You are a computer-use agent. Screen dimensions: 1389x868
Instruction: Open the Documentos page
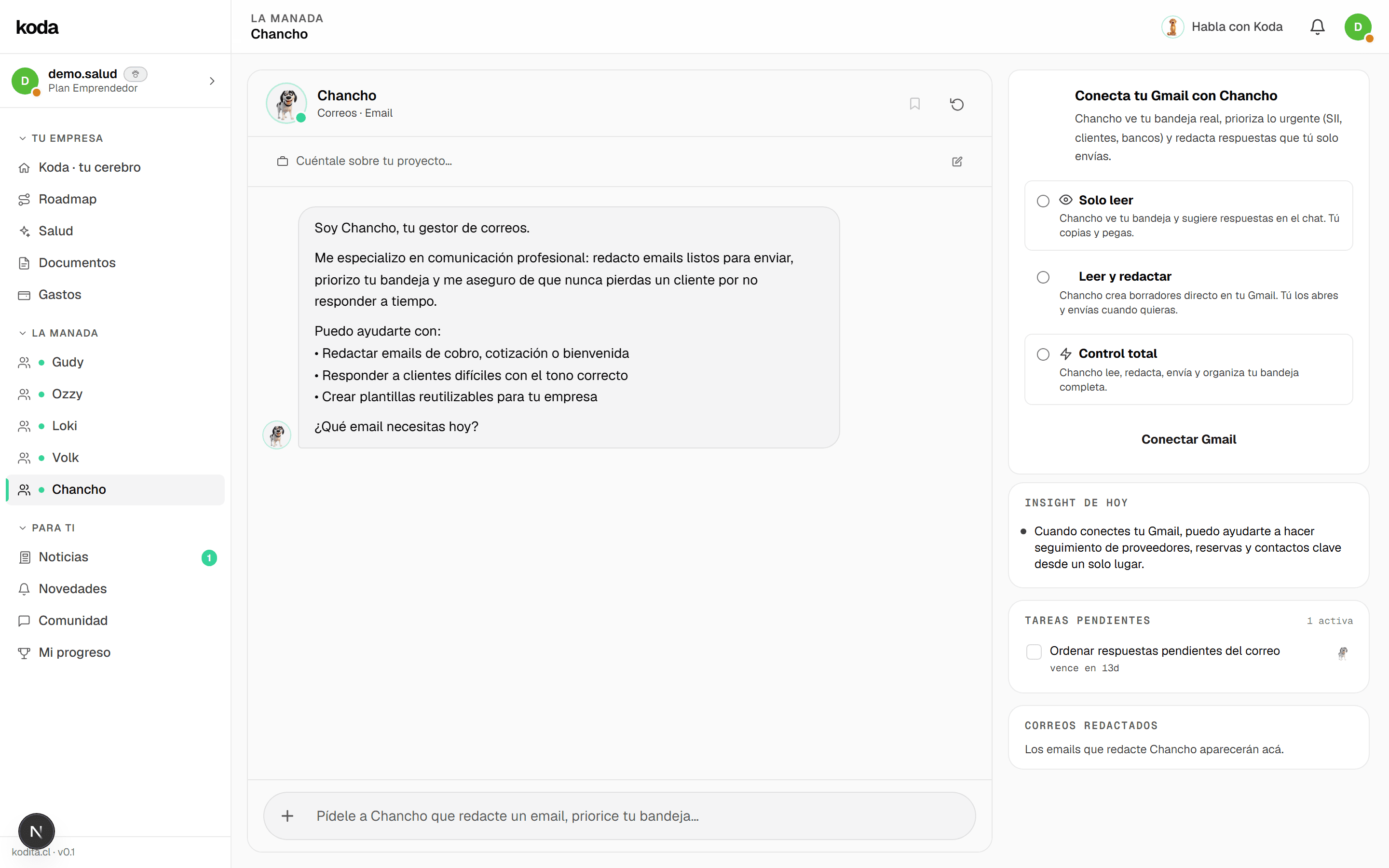115,263
